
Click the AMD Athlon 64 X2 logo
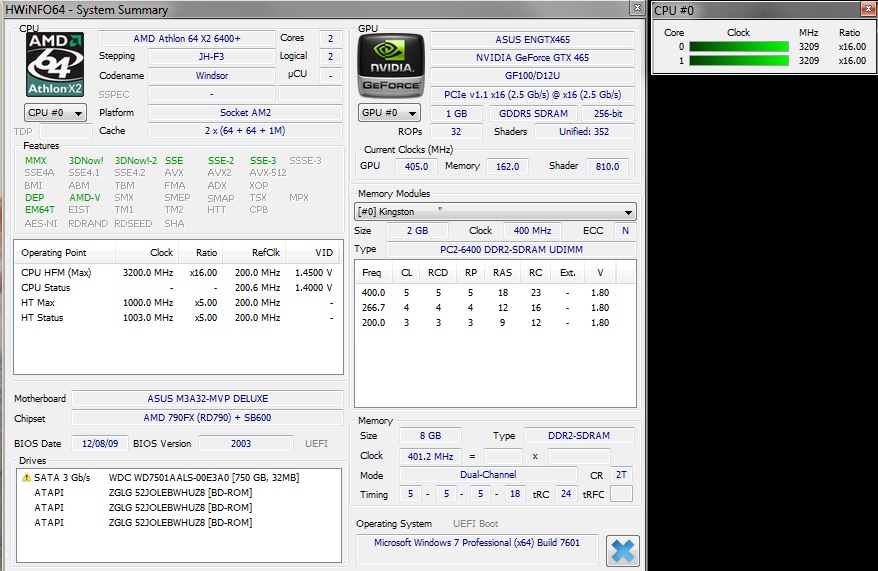tap(55, 65)
